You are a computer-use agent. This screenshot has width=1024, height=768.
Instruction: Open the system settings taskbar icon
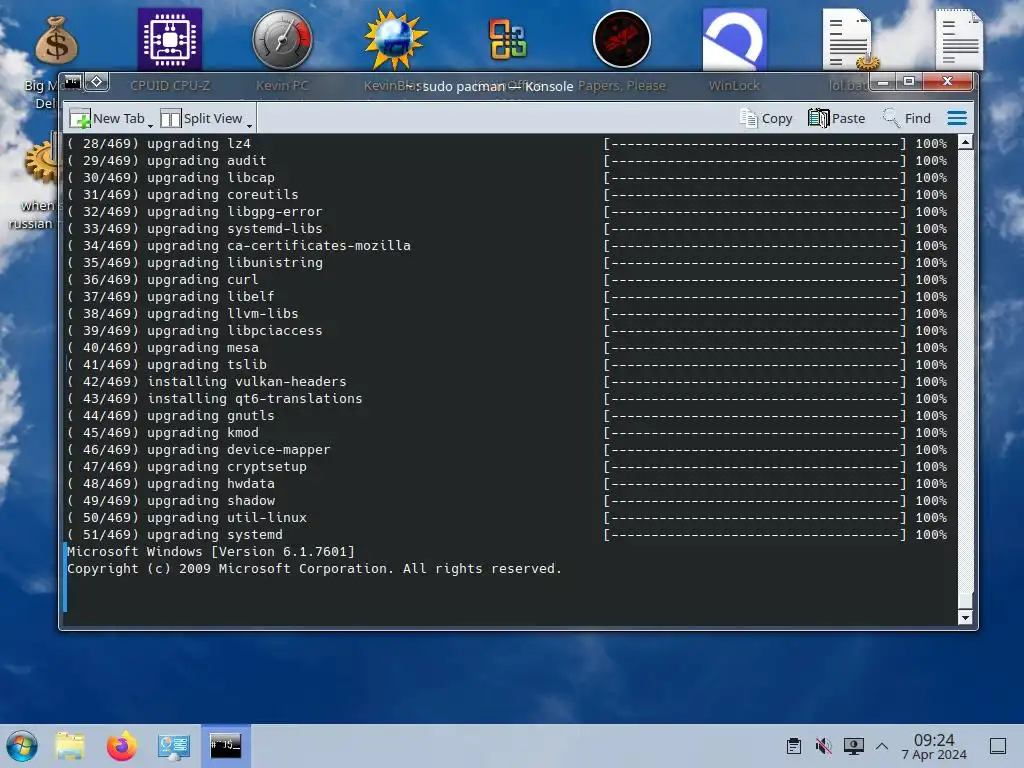[174, 746]
